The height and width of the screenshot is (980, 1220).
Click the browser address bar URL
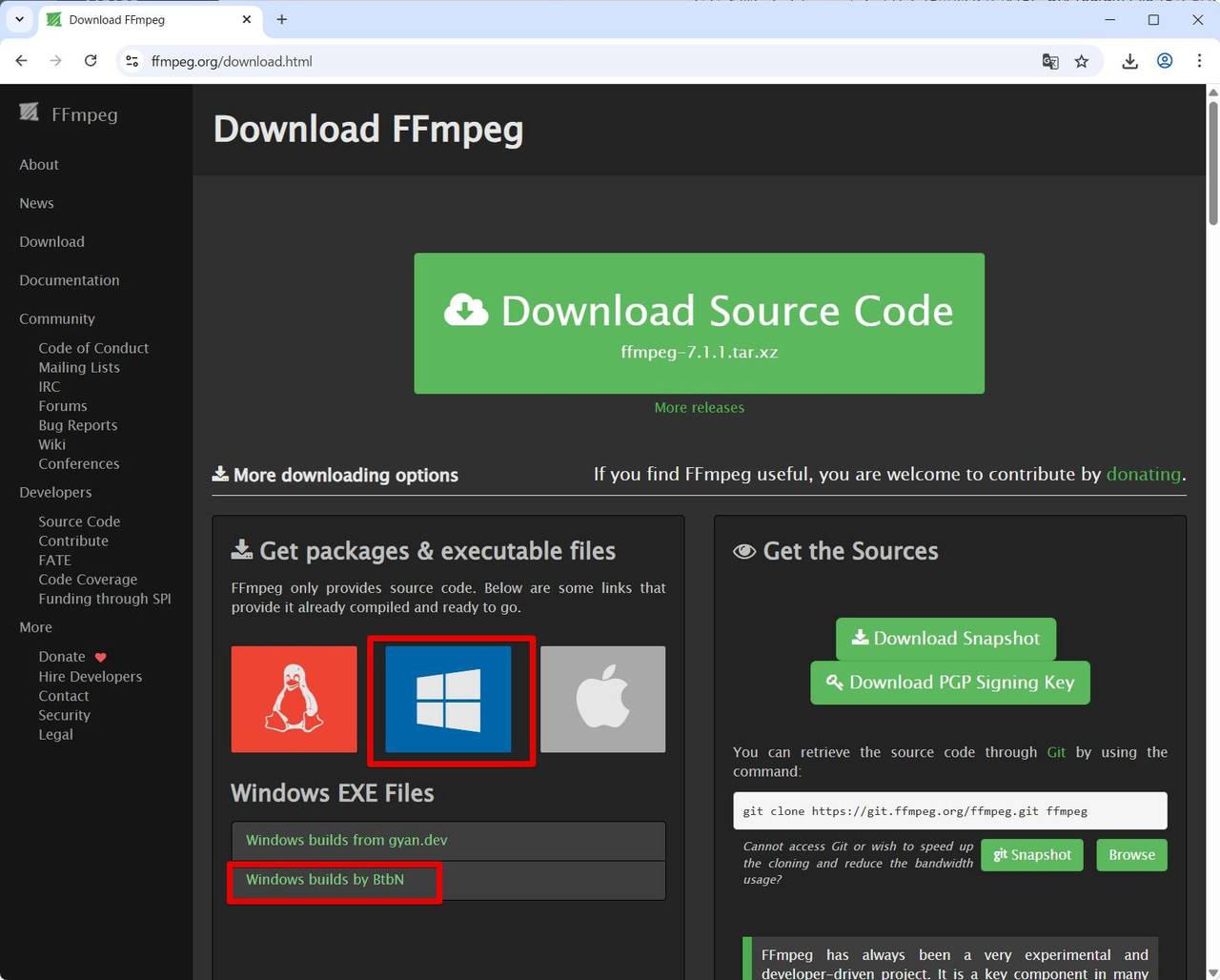232,61
